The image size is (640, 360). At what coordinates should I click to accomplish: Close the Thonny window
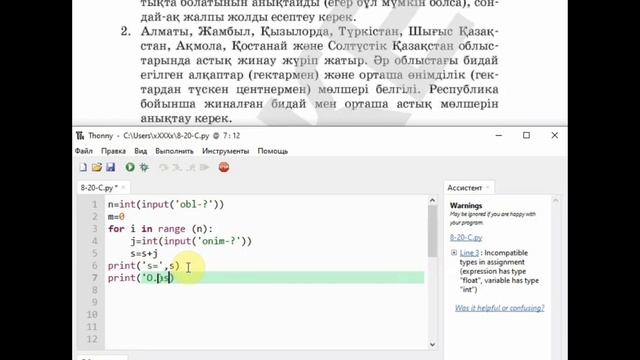[554, 136]
